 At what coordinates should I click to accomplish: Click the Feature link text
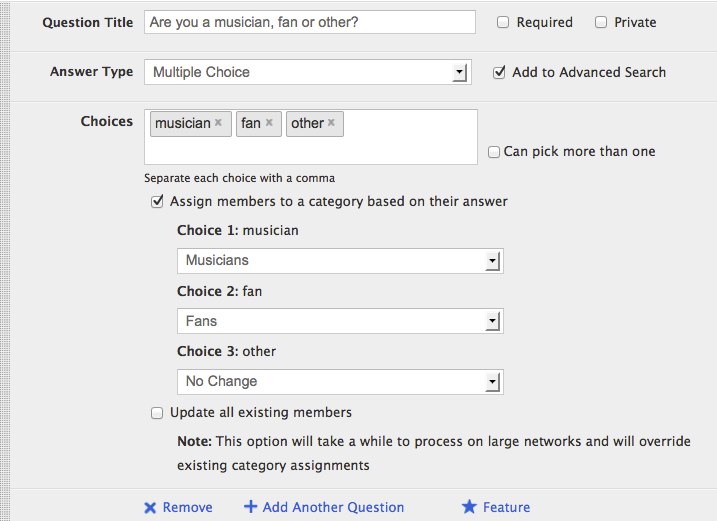[x=506, y=507]
